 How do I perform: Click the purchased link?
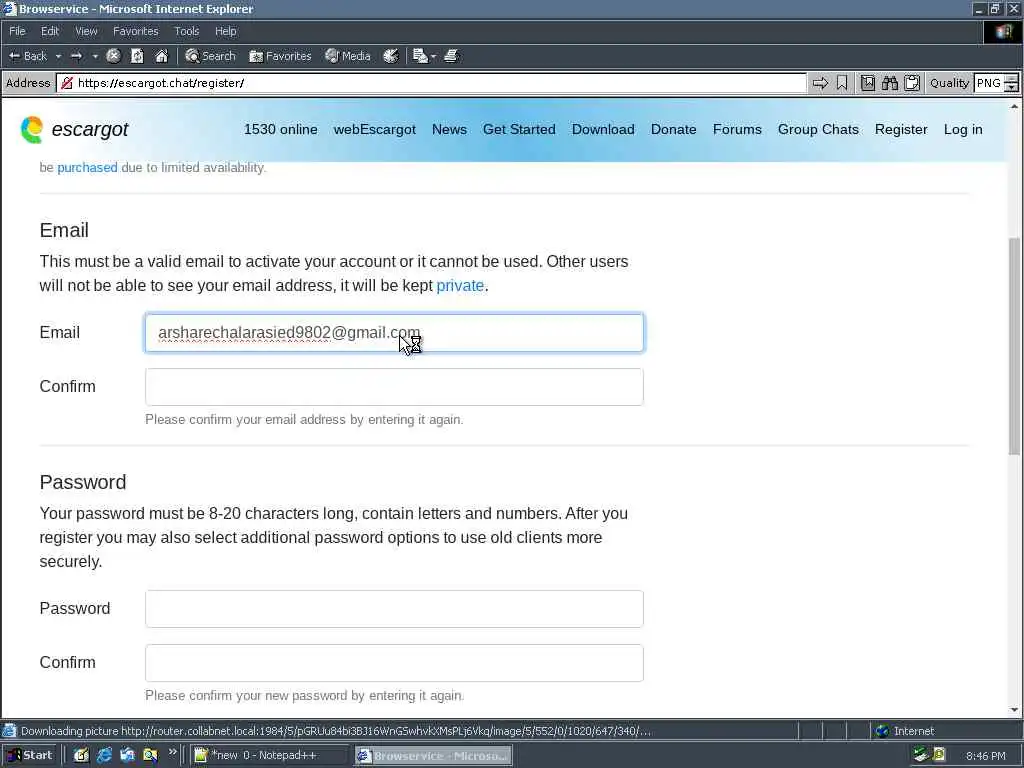88,167
